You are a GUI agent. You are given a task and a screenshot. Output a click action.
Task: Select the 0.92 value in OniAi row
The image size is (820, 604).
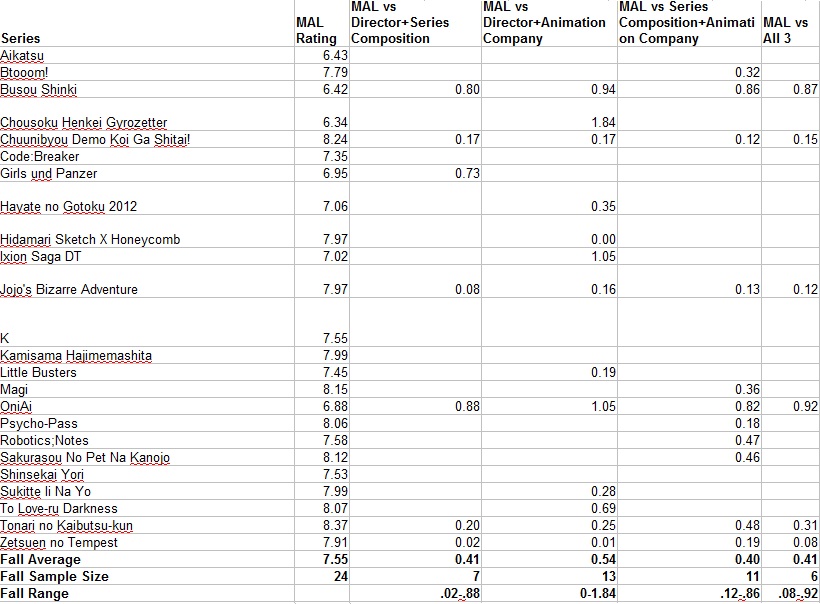(x=791, y=406)
